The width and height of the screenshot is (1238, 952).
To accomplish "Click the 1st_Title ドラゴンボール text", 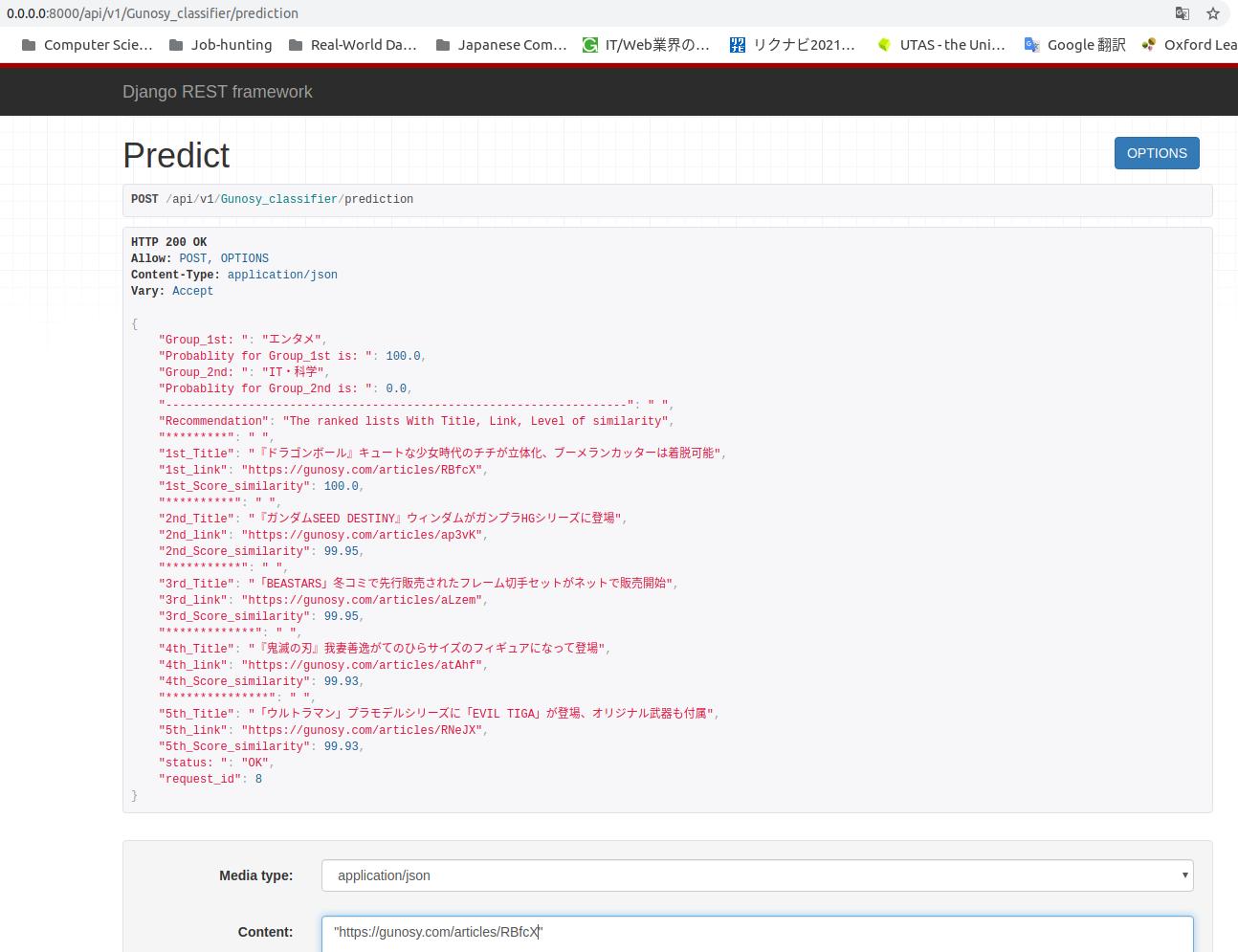I will pos(484,454).
